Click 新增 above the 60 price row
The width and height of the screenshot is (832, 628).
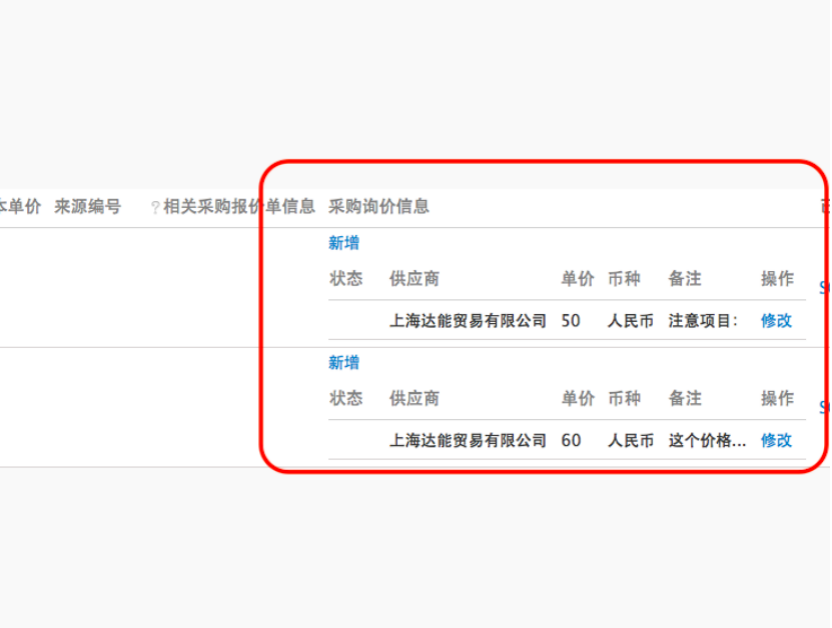(x=344, y=363)
